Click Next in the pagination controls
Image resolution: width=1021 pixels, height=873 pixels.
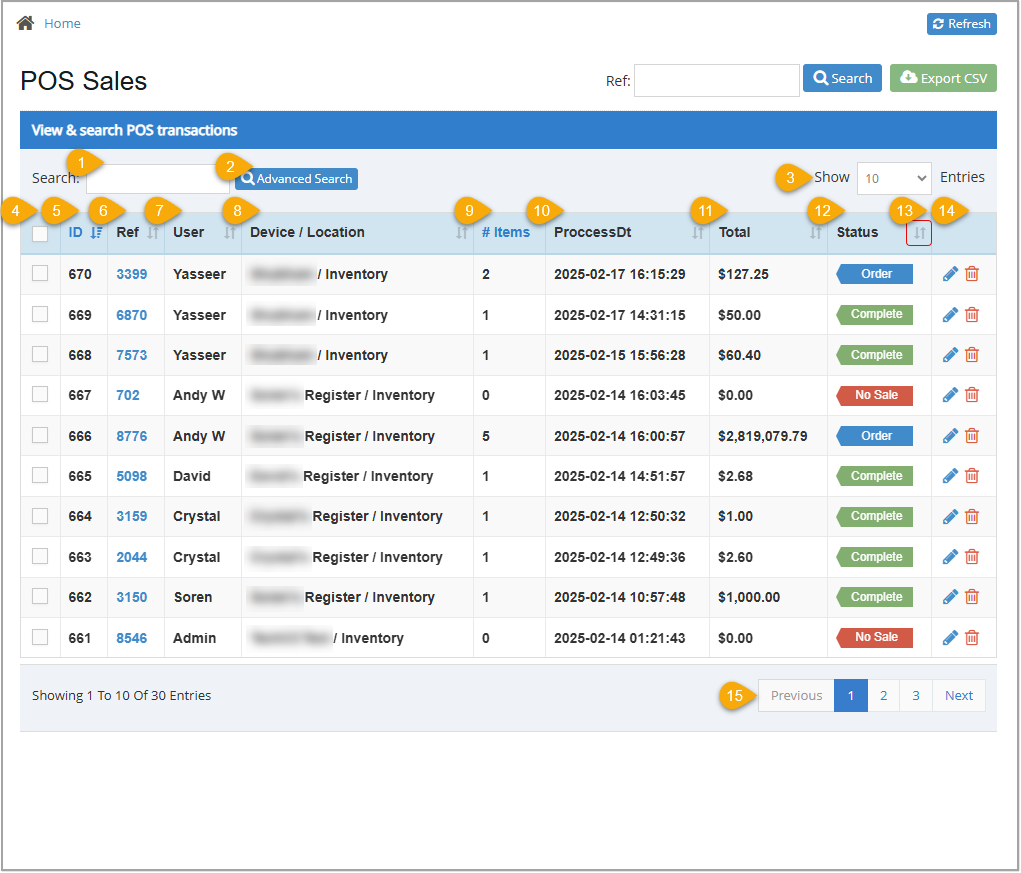[x=958, y=695]
